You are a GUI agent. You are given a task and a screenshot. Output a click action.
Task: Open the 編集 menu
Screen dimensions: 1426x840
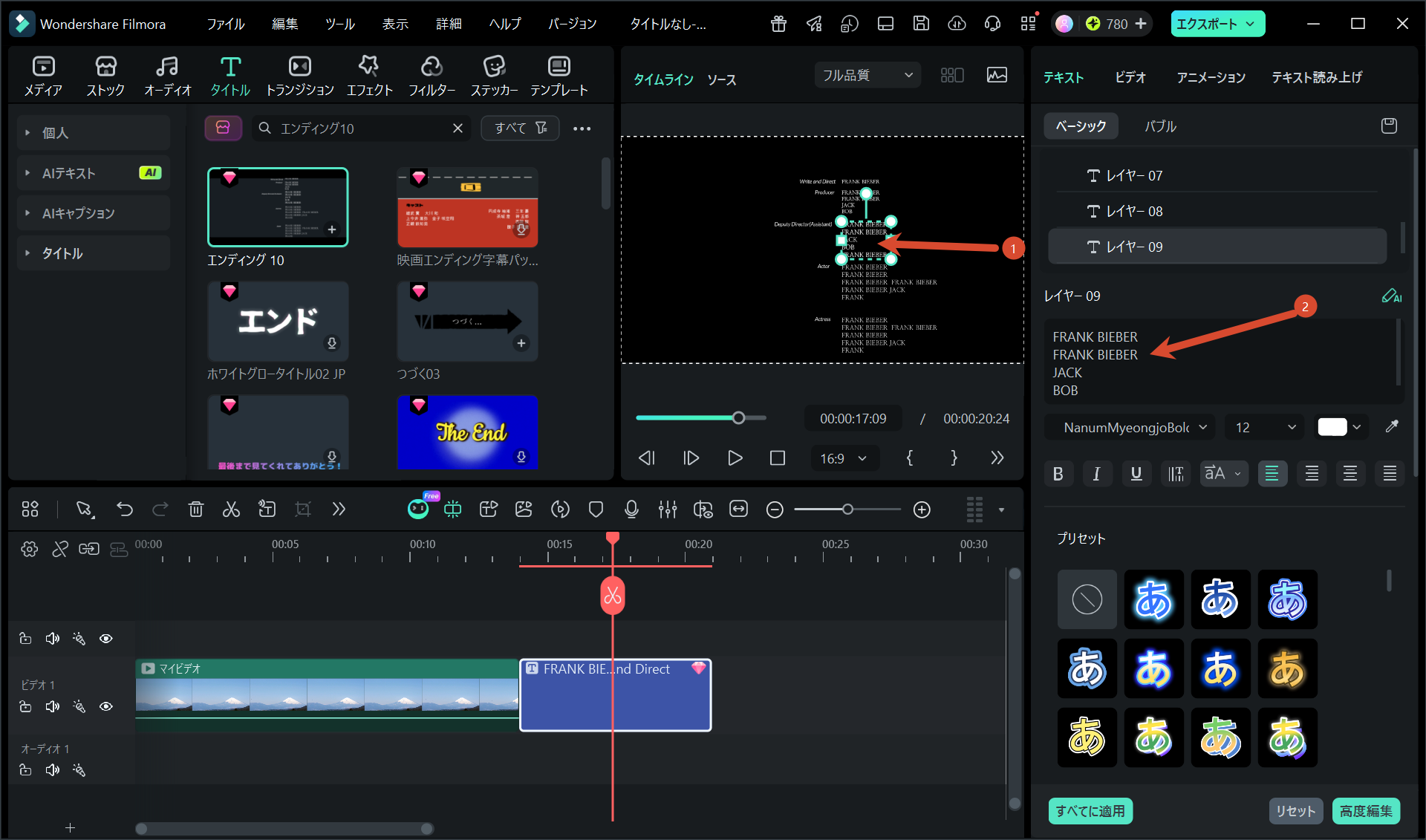[x=284, y=24]
